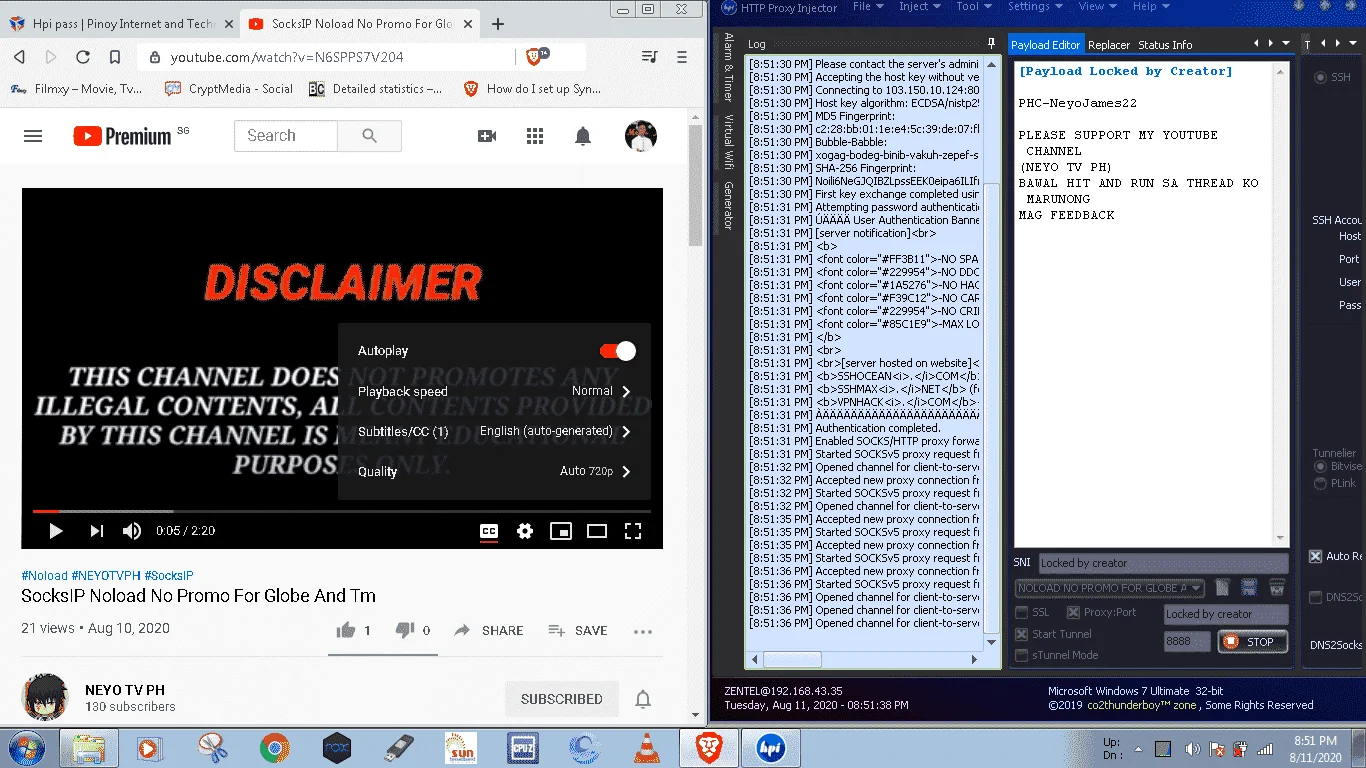Open YouTube account avatar menu

640,136
